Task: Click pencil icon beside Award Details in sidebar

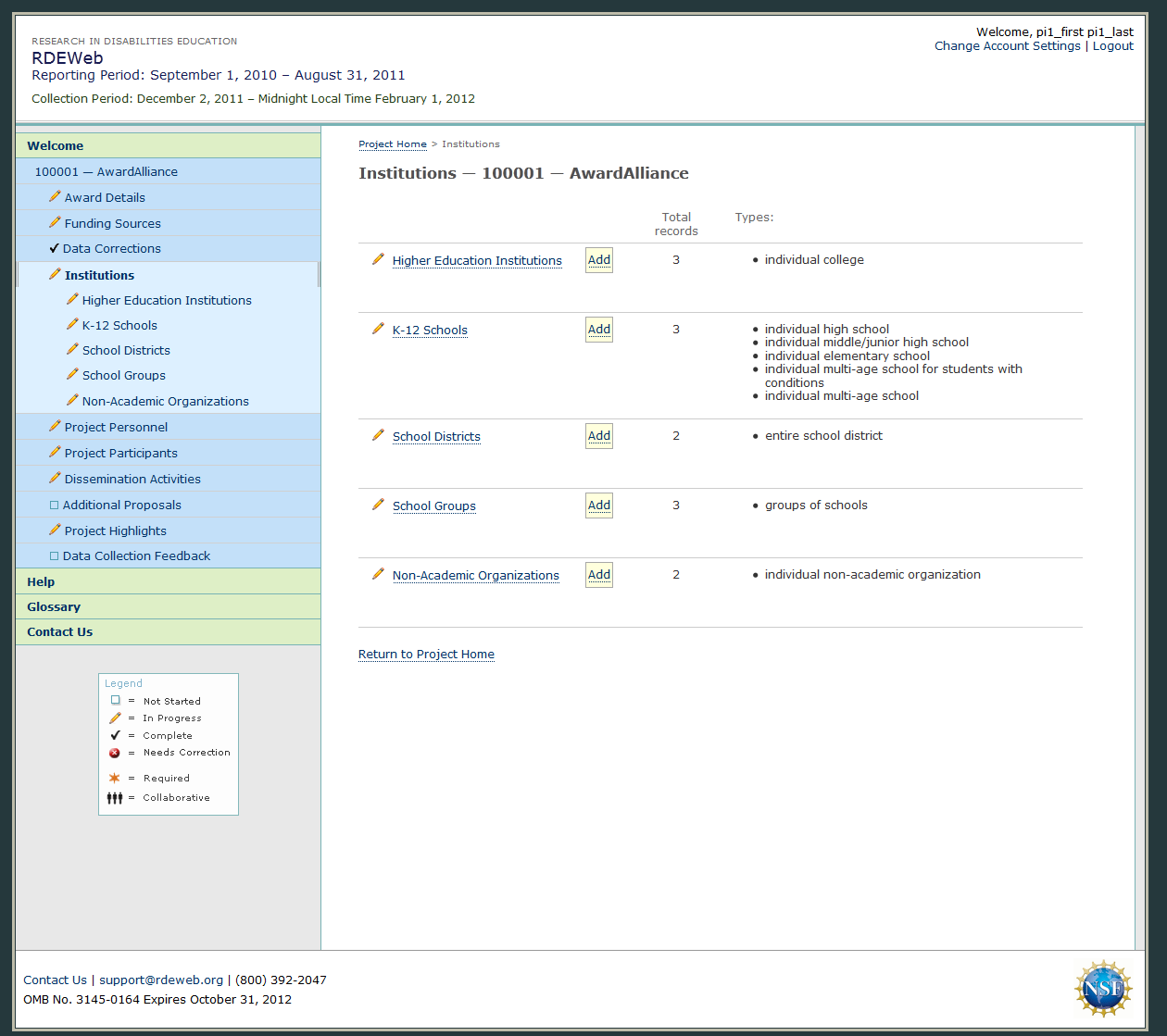Action: (x=55, y=196)
